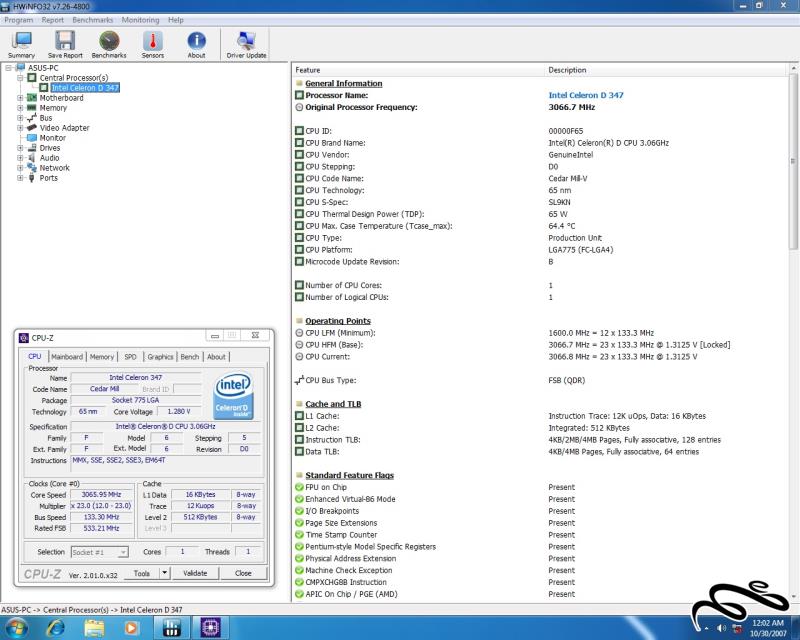Expand the Ports tree node
Image resolution: width=800 pixels, height=640 pixels.
20,178
